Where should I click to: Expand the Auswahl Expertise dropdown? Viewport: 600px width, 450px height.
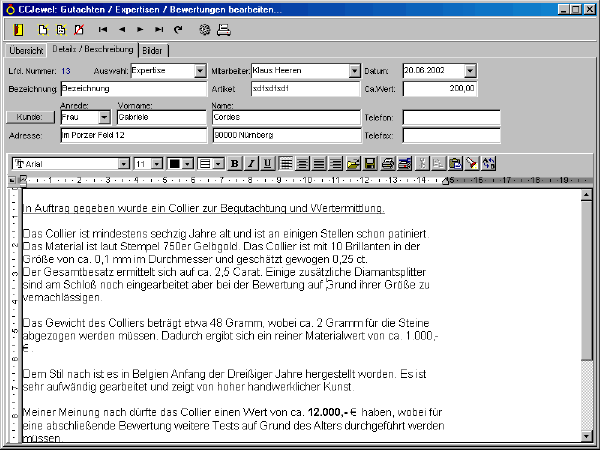[193, 71]
